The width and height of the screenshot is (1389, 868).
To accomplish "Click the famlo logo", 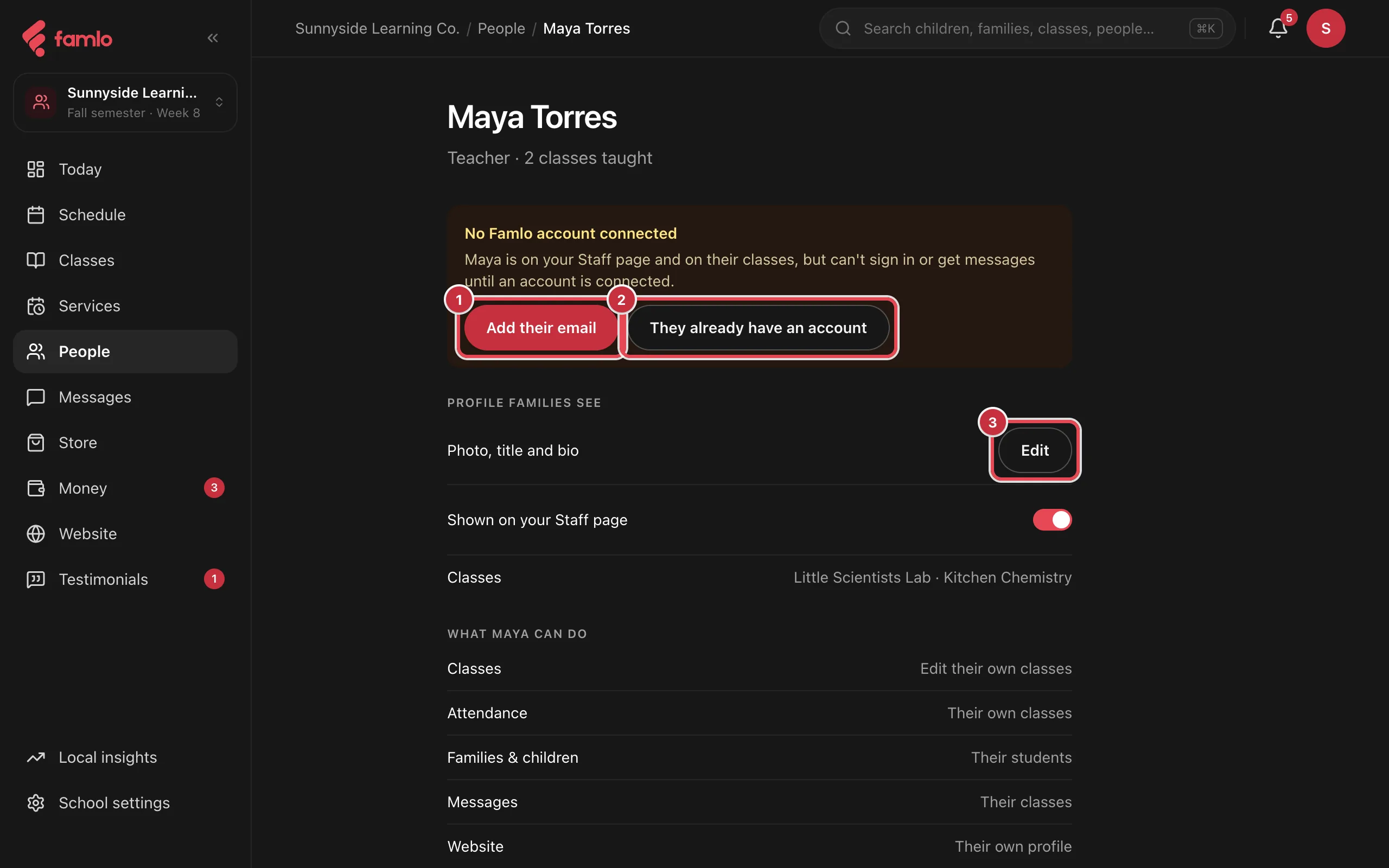I will (x=67, y=38).
